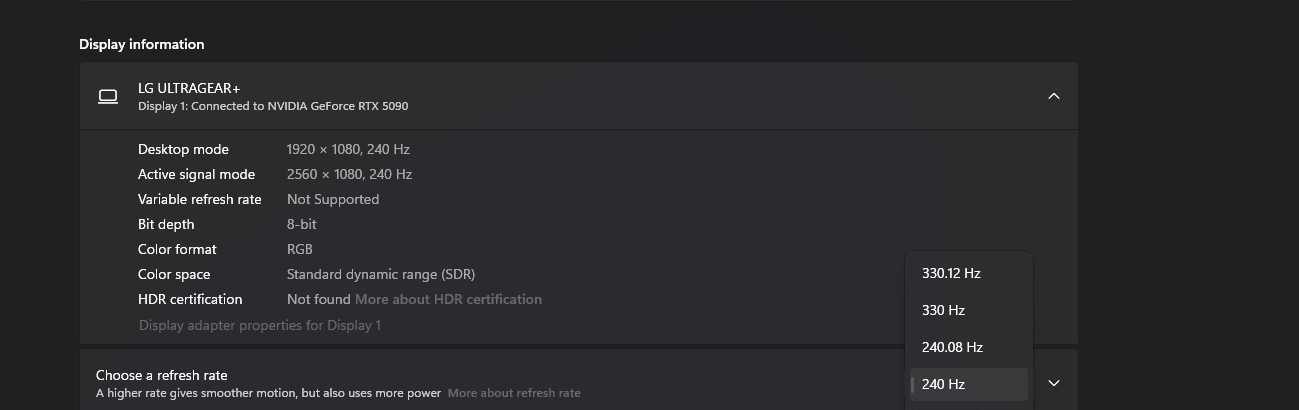
Task: Open the More about HDR certification link
Action: pos(448,299)
